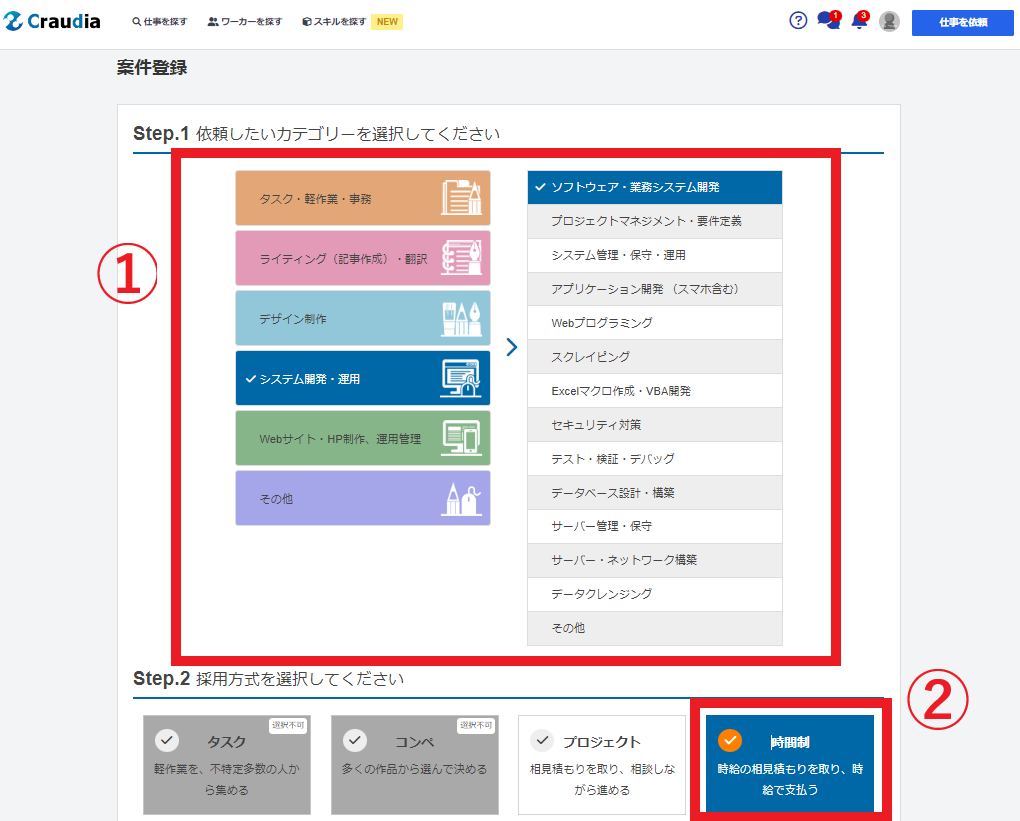This screenshot has height=821, width=1020.
Task: Click the Craudia logo
Action: [53, 21]
